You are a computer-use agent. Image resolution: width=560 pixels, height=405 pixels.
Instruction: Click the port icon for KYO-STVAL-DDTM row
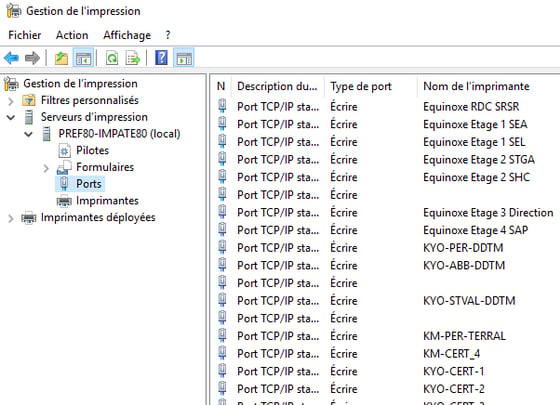pyautogui.click(x=222, y=300)
